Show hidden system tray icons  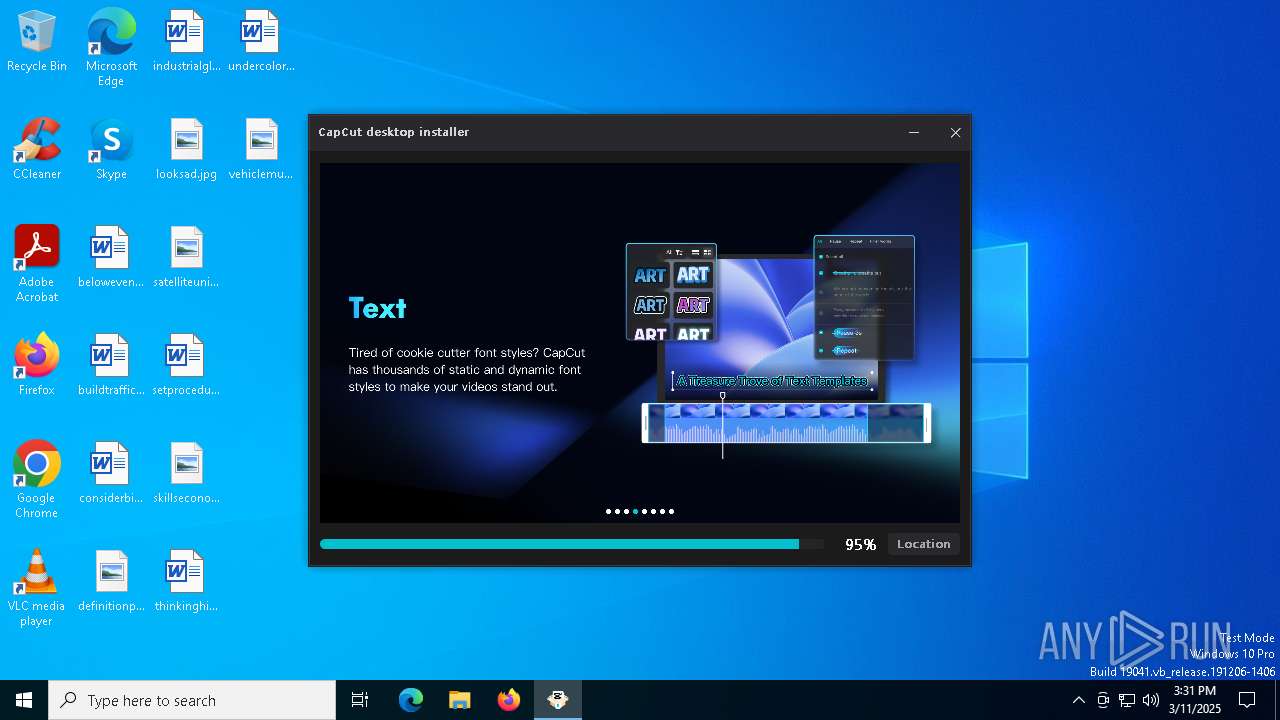[1078, 700]
